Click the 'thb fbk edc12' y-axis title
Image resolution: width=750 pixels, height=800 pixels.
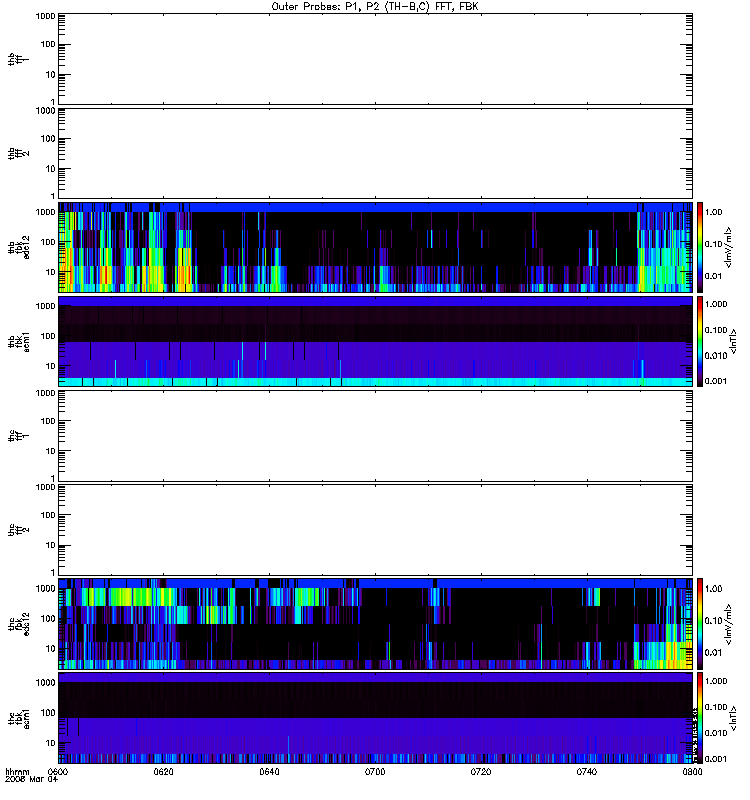pos(19,247)
